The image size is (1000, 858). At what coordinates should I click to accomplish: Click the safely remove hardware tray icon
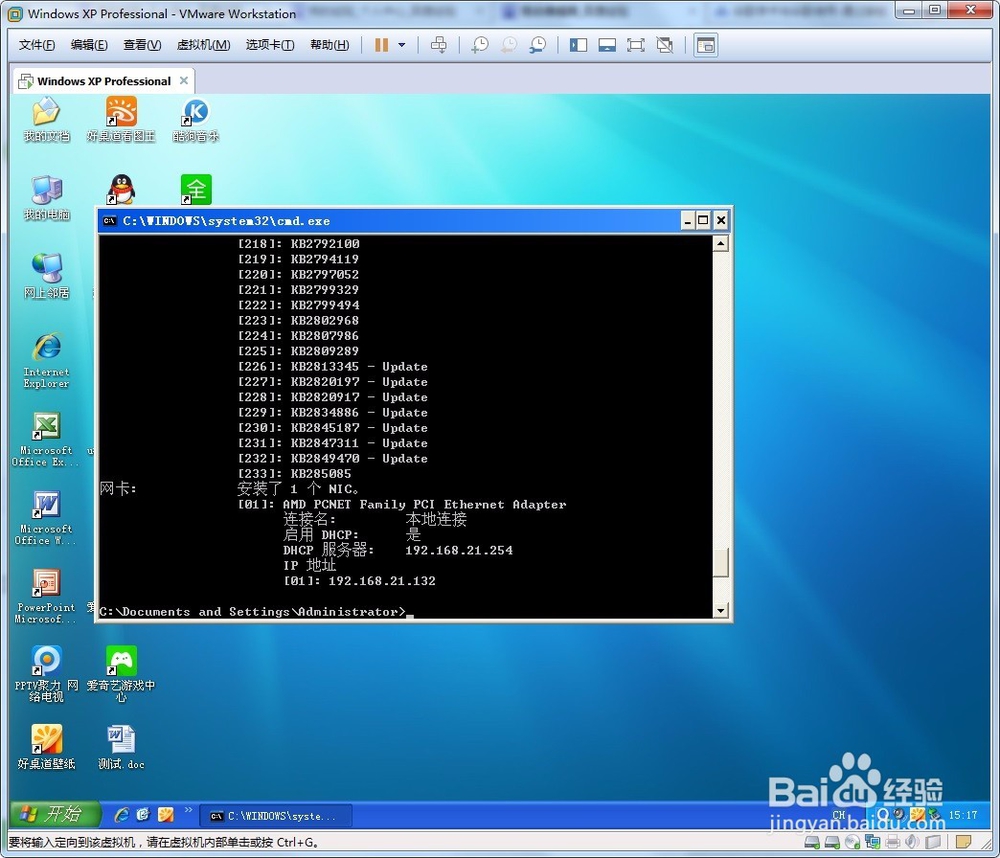point(934,814)
